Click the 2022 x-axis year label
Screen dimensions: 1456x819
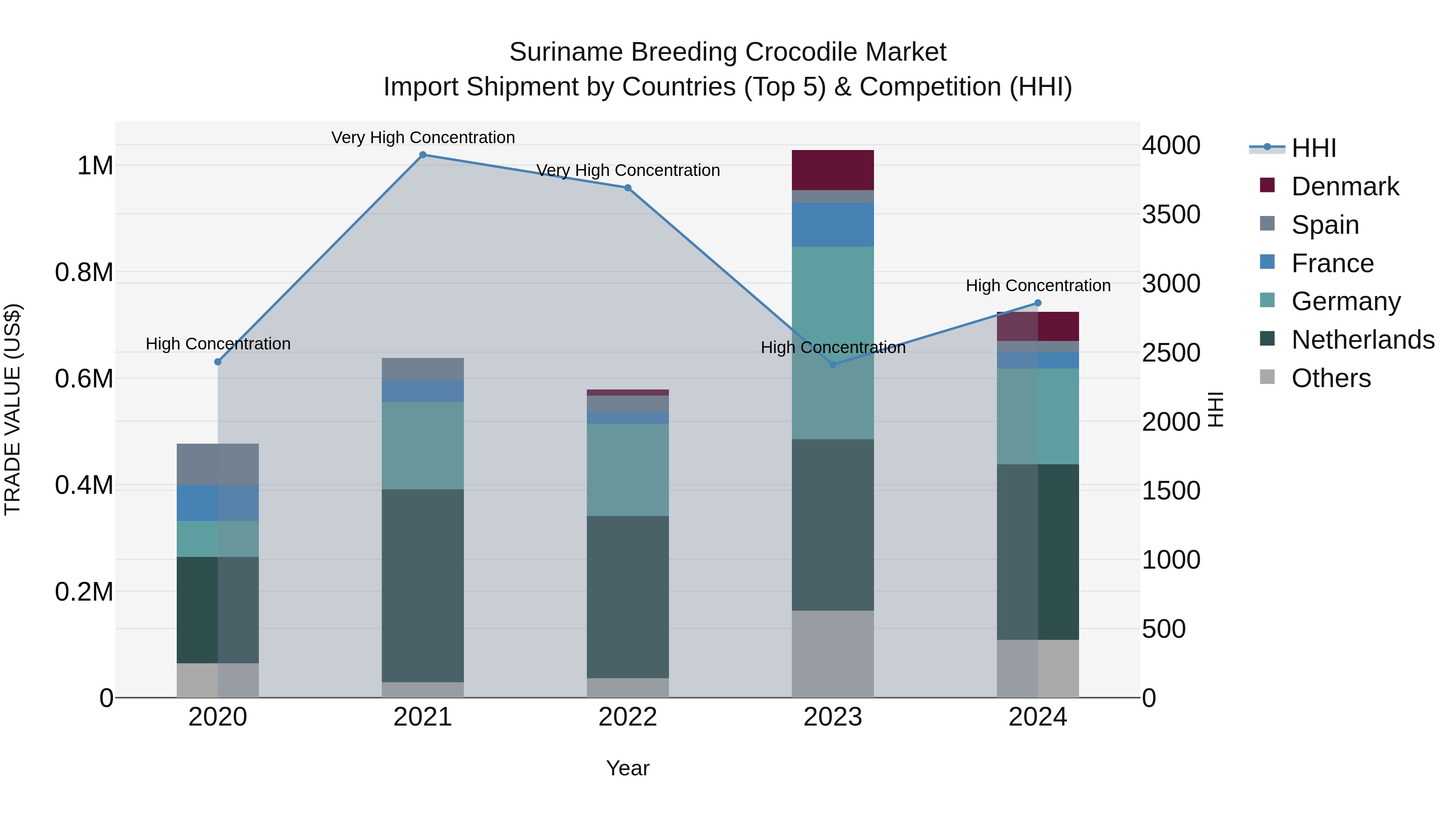coord(628,717)
